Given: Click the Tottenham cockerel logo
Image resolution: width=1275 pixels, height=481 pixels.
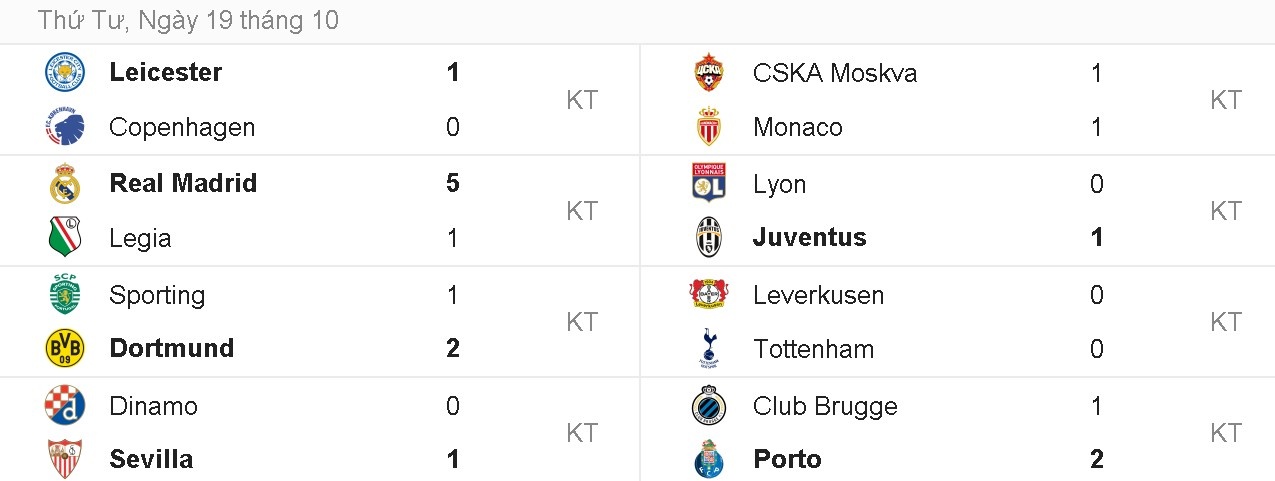Looking at the screenshot, I should click(x=709, y=348).
